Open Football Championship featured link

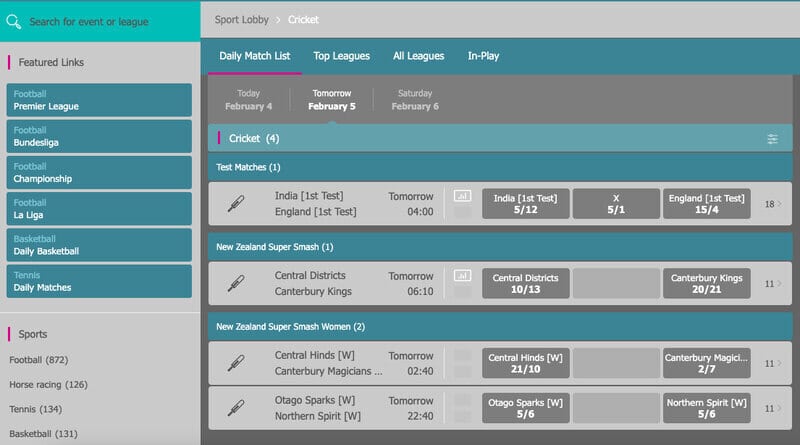pos(99,172)
